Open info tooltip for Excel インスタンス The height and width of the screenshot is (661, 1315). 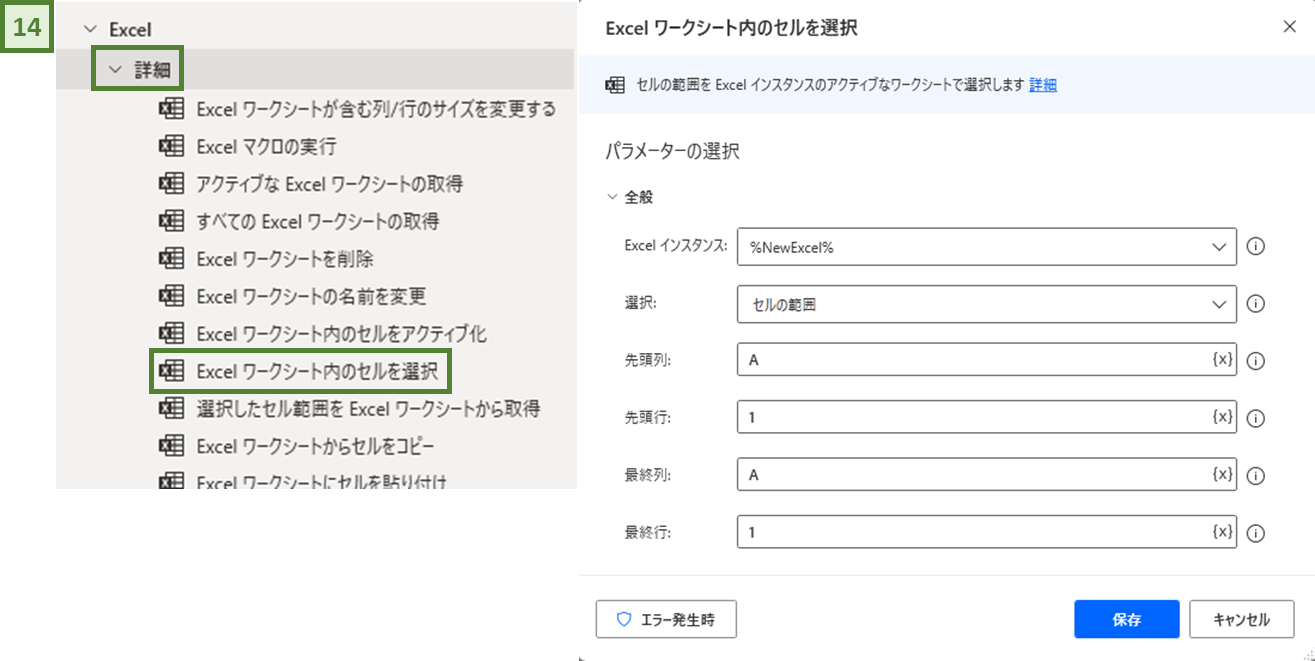click(x=1257, y=246)
